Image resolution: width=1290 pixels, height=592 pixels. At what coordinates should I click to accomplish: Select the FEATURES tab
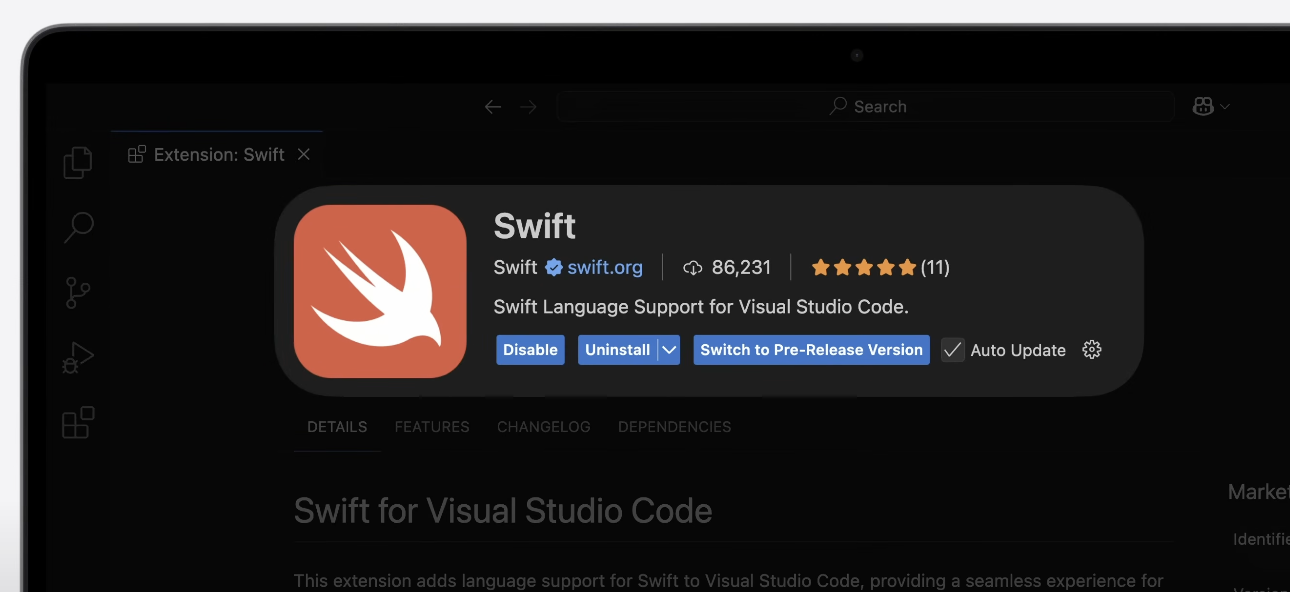coord(432,427)
